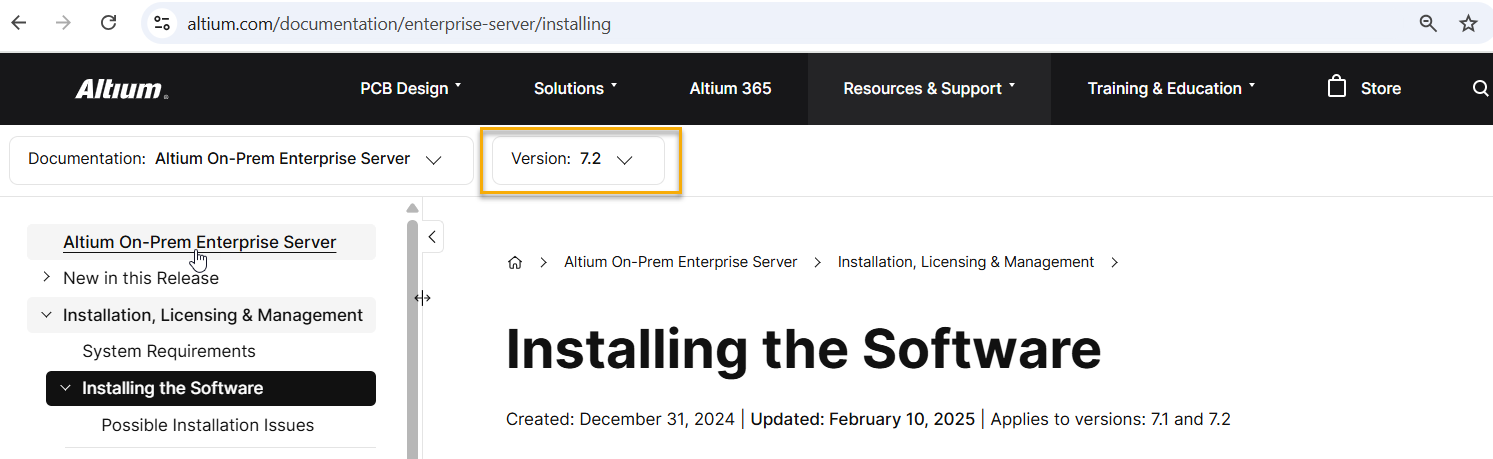
Task: Collapse Installation, Licensing & Management tree section
Action: coord(47,315)
